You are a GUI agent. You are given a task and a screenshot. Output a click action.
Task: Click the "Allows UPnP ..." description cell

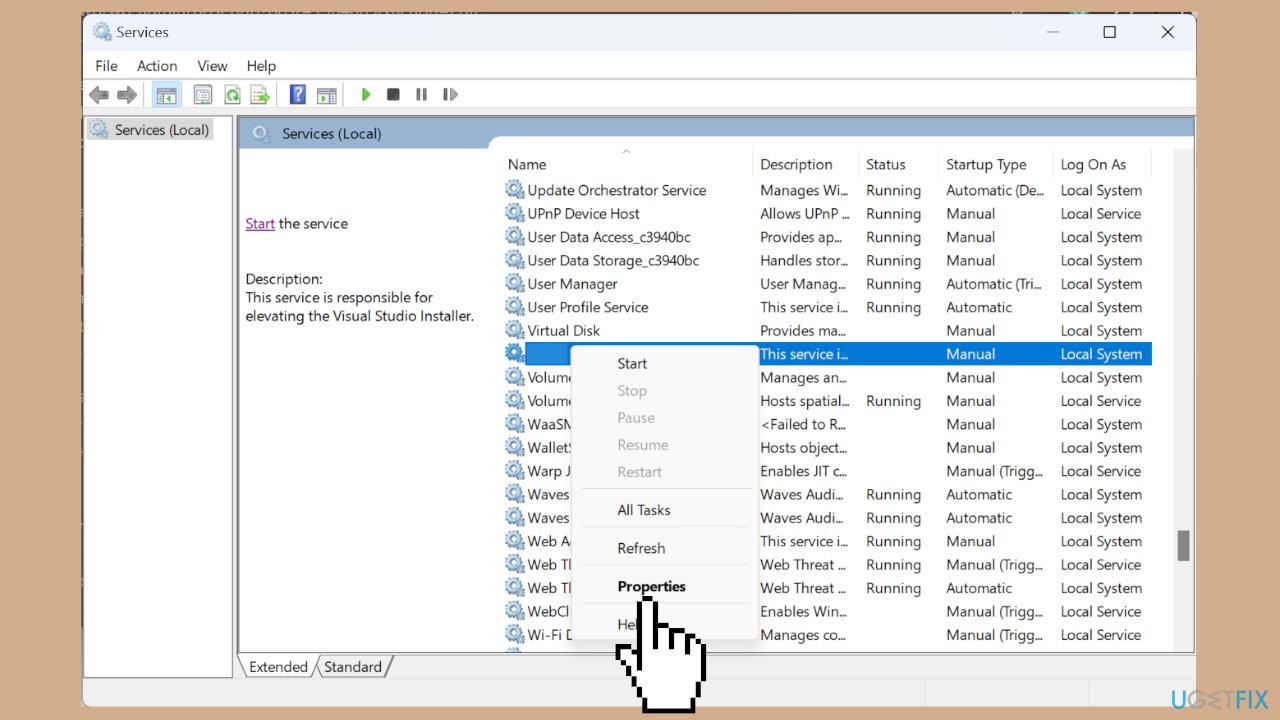(804, 213)
